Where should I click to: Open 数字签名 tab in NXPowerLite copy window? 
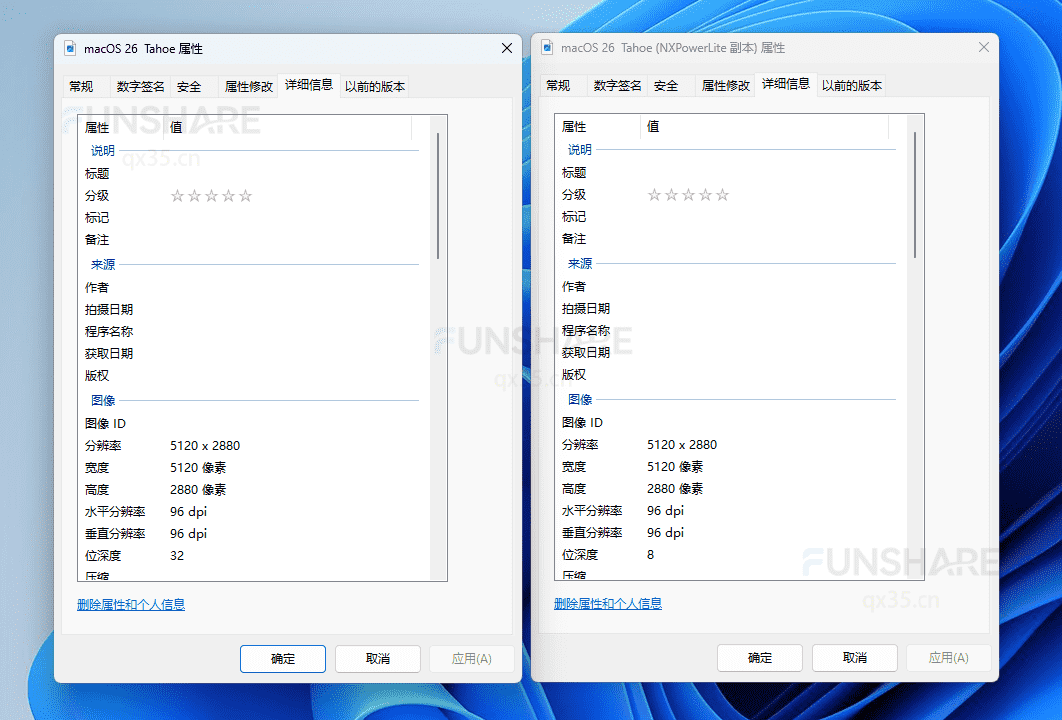click(617, 85)
